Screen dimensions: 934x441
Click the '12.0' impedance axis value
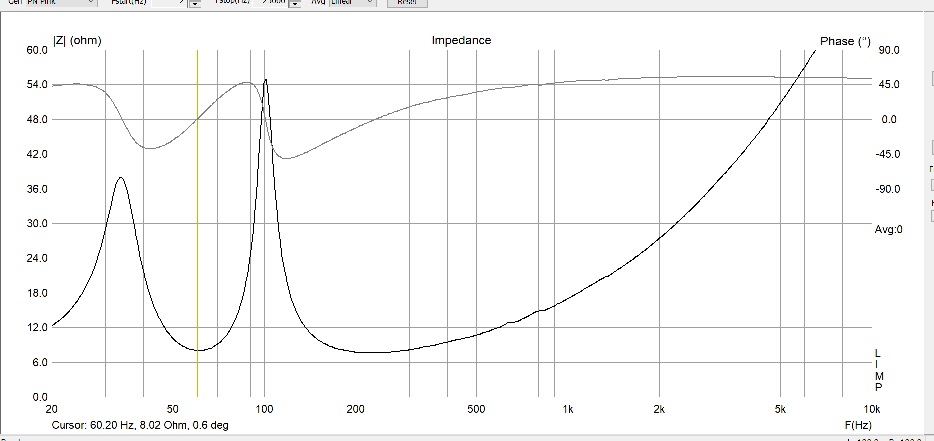coord(37,327)
